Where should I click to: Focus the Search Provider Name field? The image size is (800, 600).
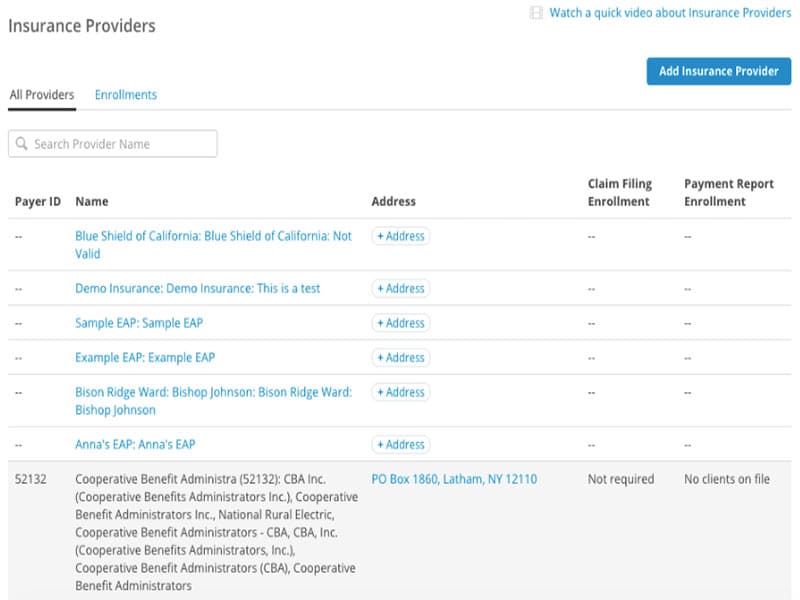click(x=122, y=144)
